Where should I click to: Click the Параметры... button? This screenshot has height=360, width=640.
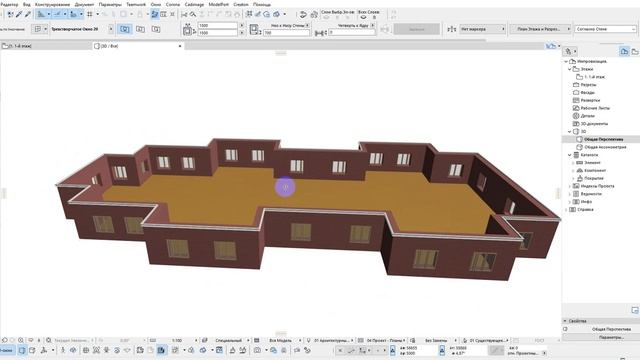pyautogui.click(x=611, y=338)
